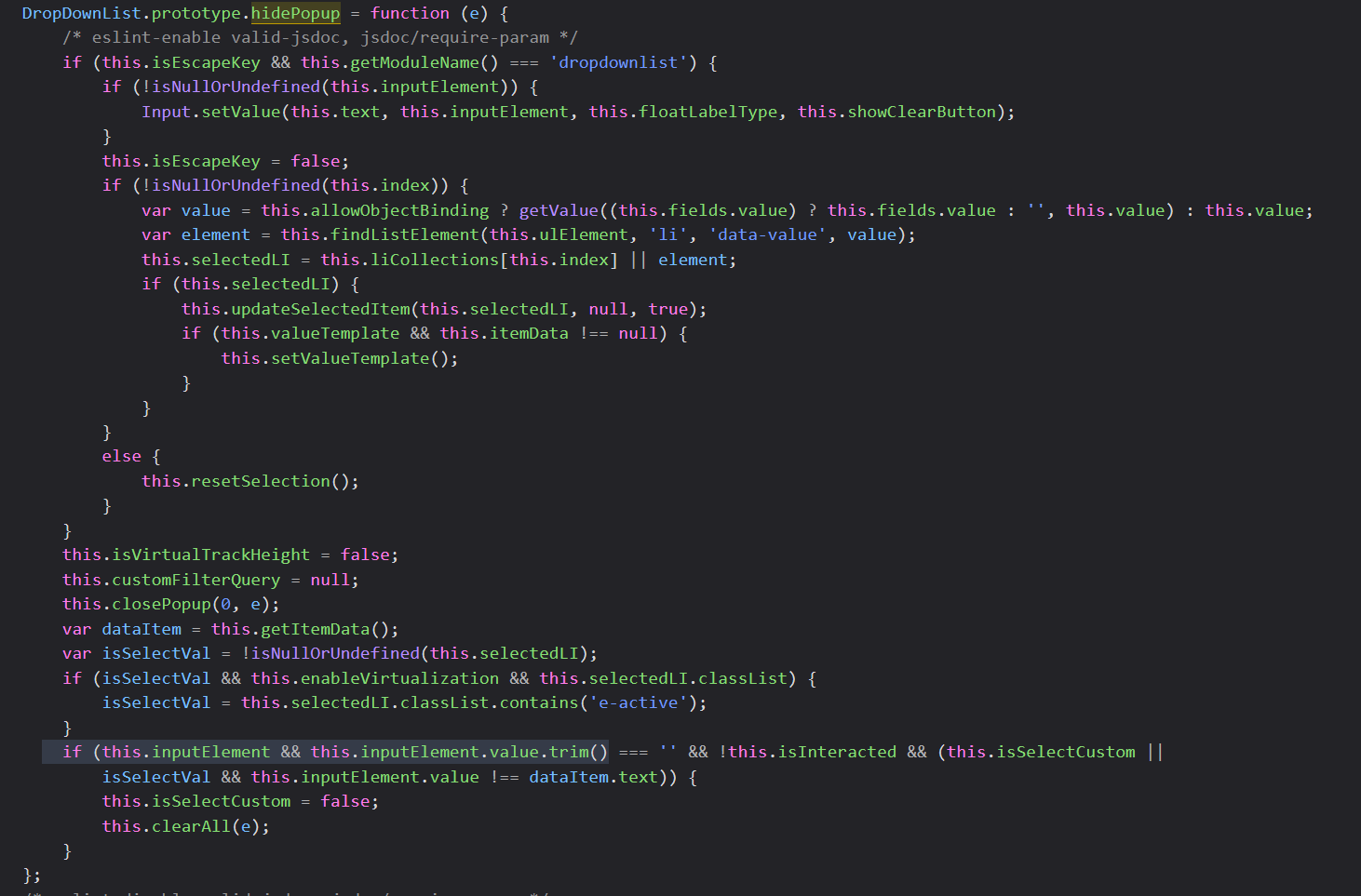Click the else keyword
1361x896 pixels.
point(121,456)
